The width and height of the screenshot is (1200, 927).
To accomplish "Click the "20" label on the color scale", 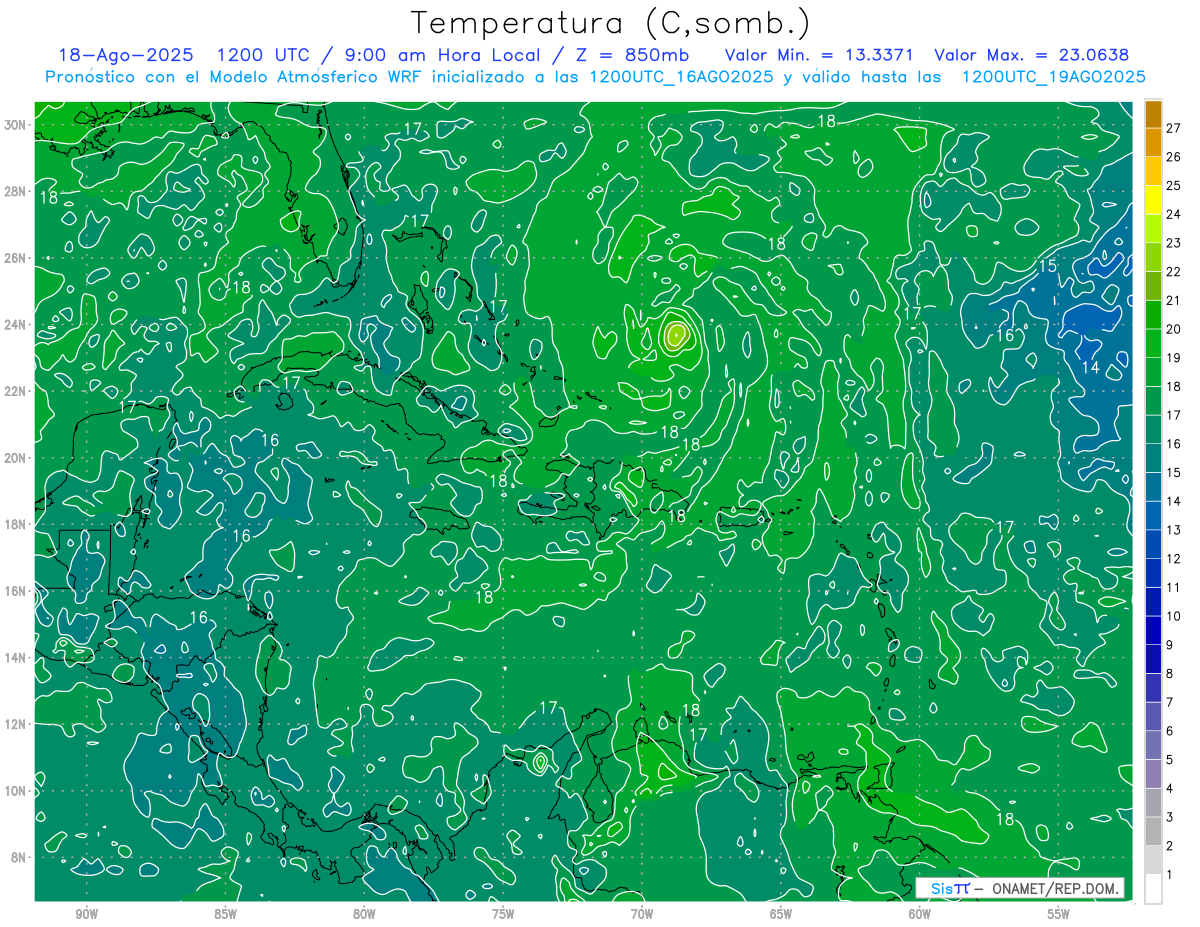I will [x=1174, y=329].
